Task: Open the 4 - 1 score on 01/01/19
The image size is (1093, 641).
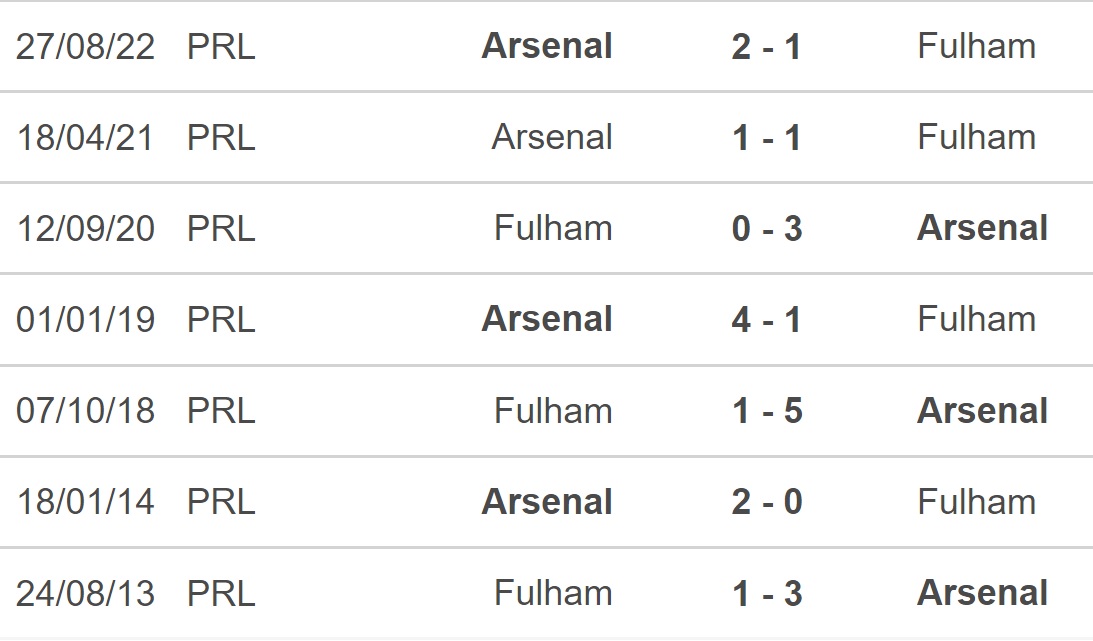Action: [766, 320]
